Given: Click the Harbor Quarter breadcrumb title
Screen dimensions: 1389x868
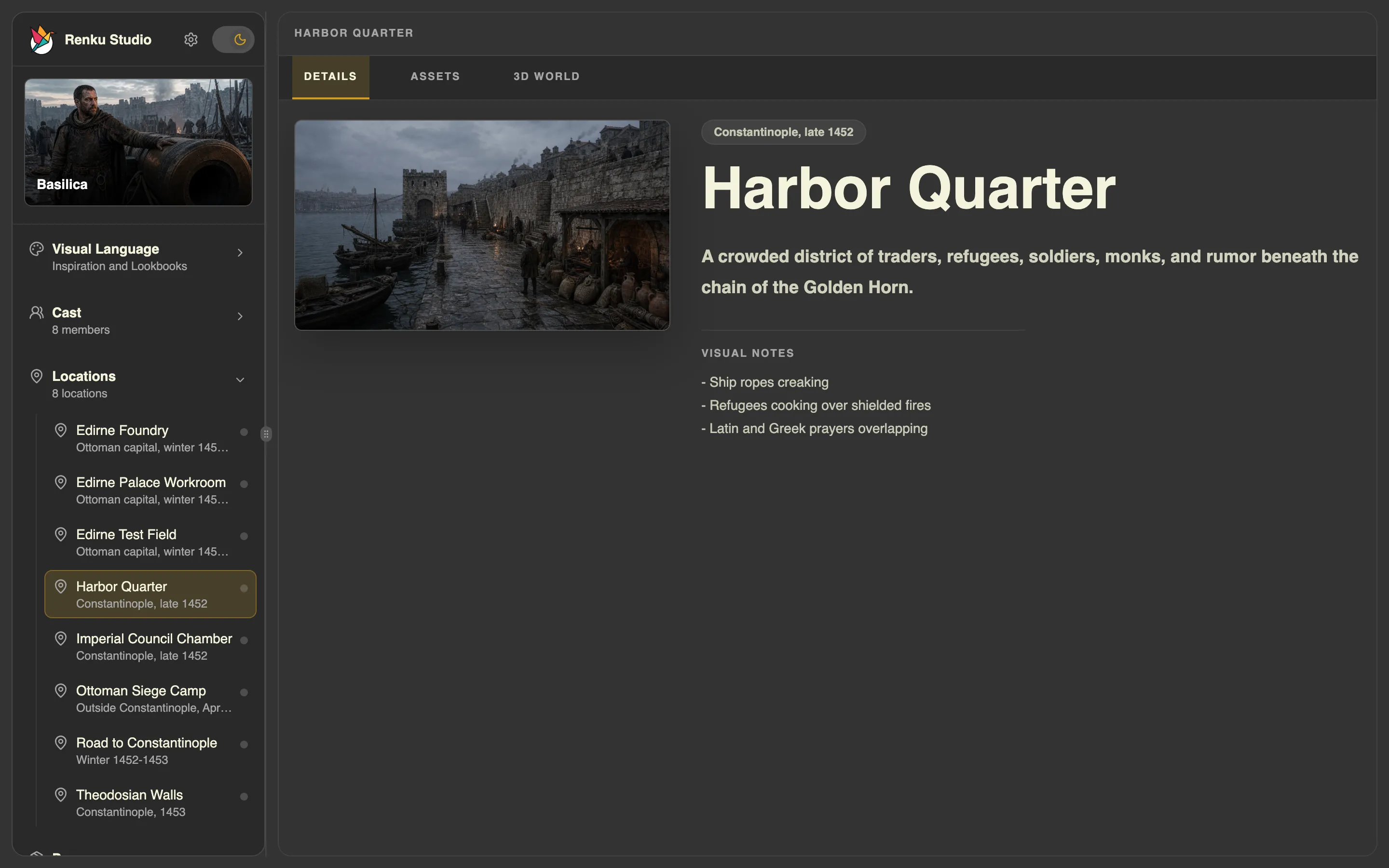Looking at the screenshot, I should coord(354,33).
